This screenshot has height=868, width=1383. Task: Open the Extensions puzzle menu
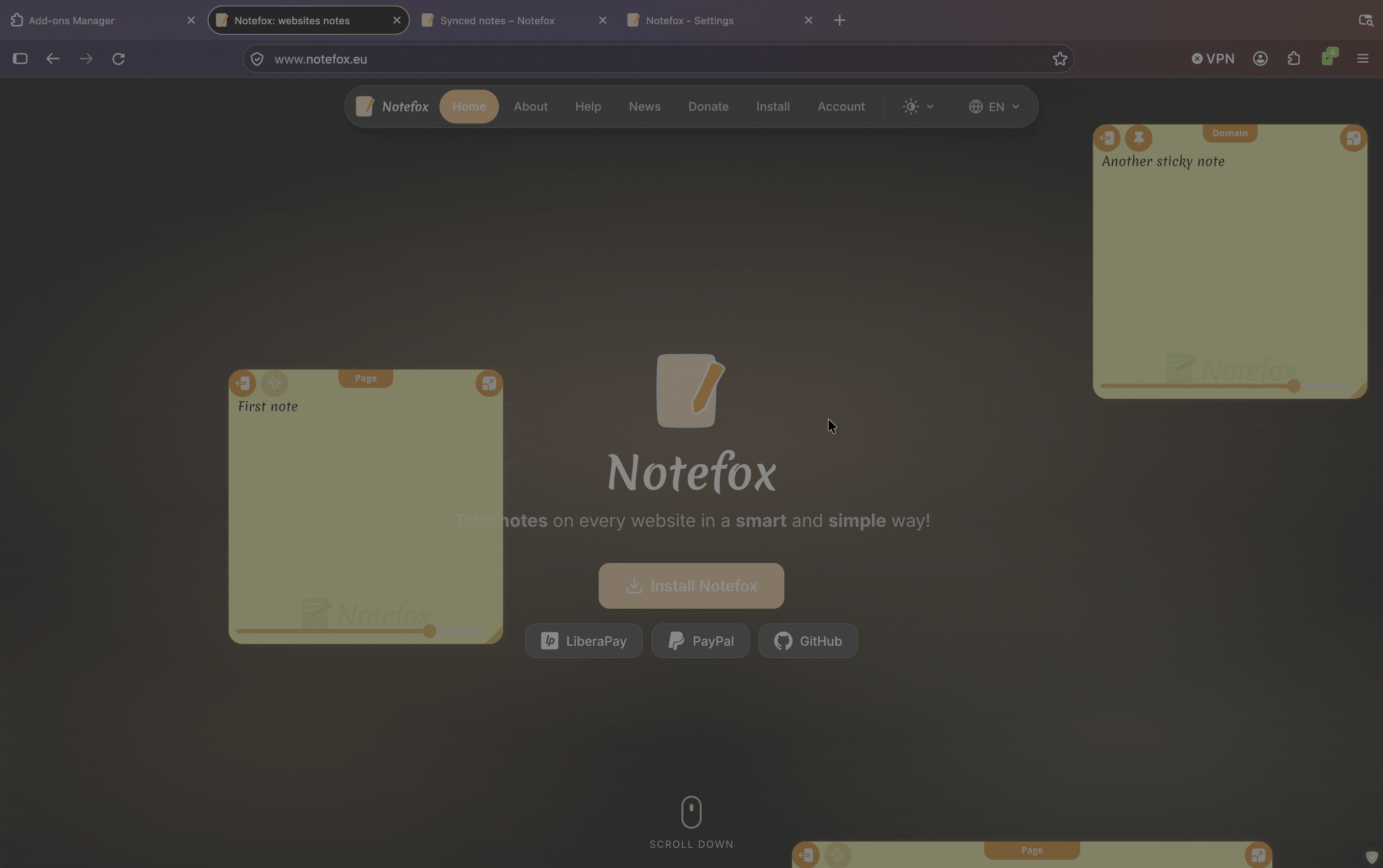point(1293,59)
